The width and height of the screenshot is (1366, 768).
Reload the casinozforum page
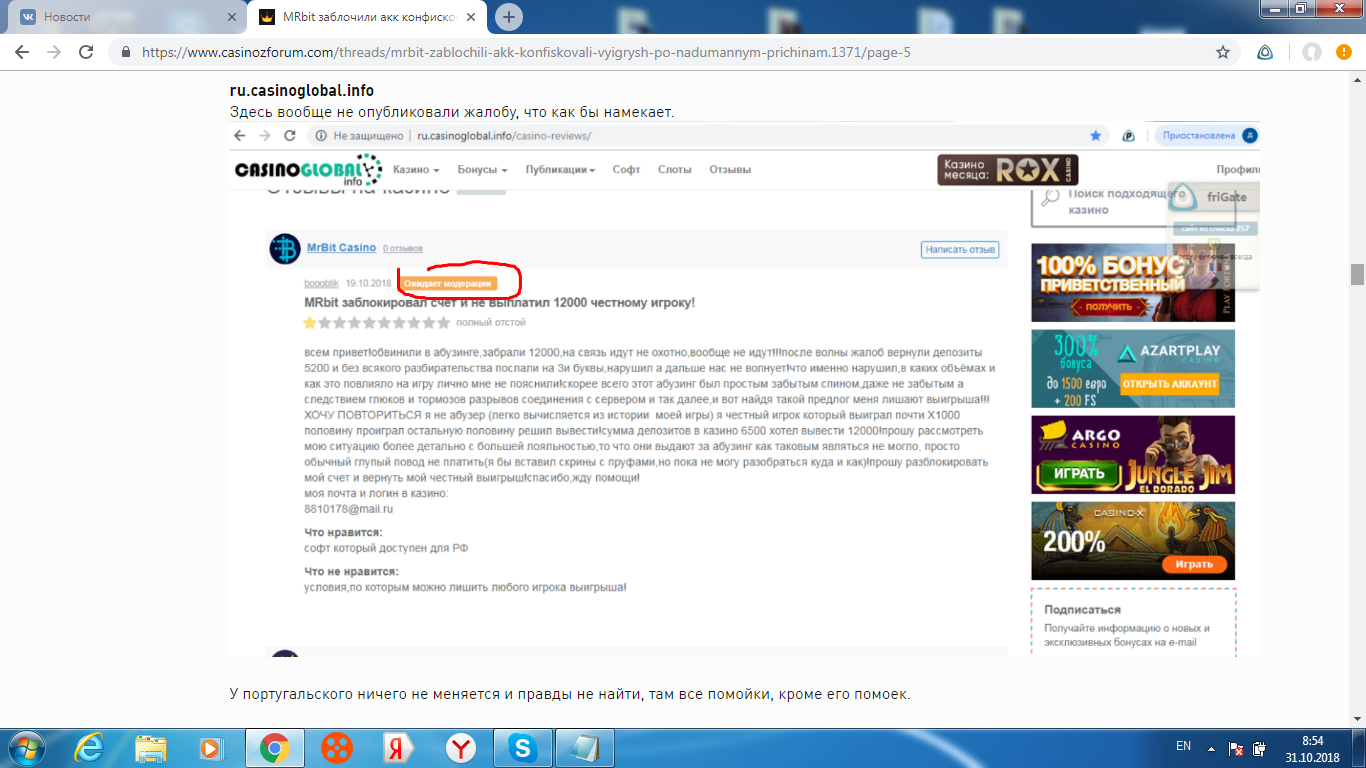pyautogui.click(x=86, y=52)
